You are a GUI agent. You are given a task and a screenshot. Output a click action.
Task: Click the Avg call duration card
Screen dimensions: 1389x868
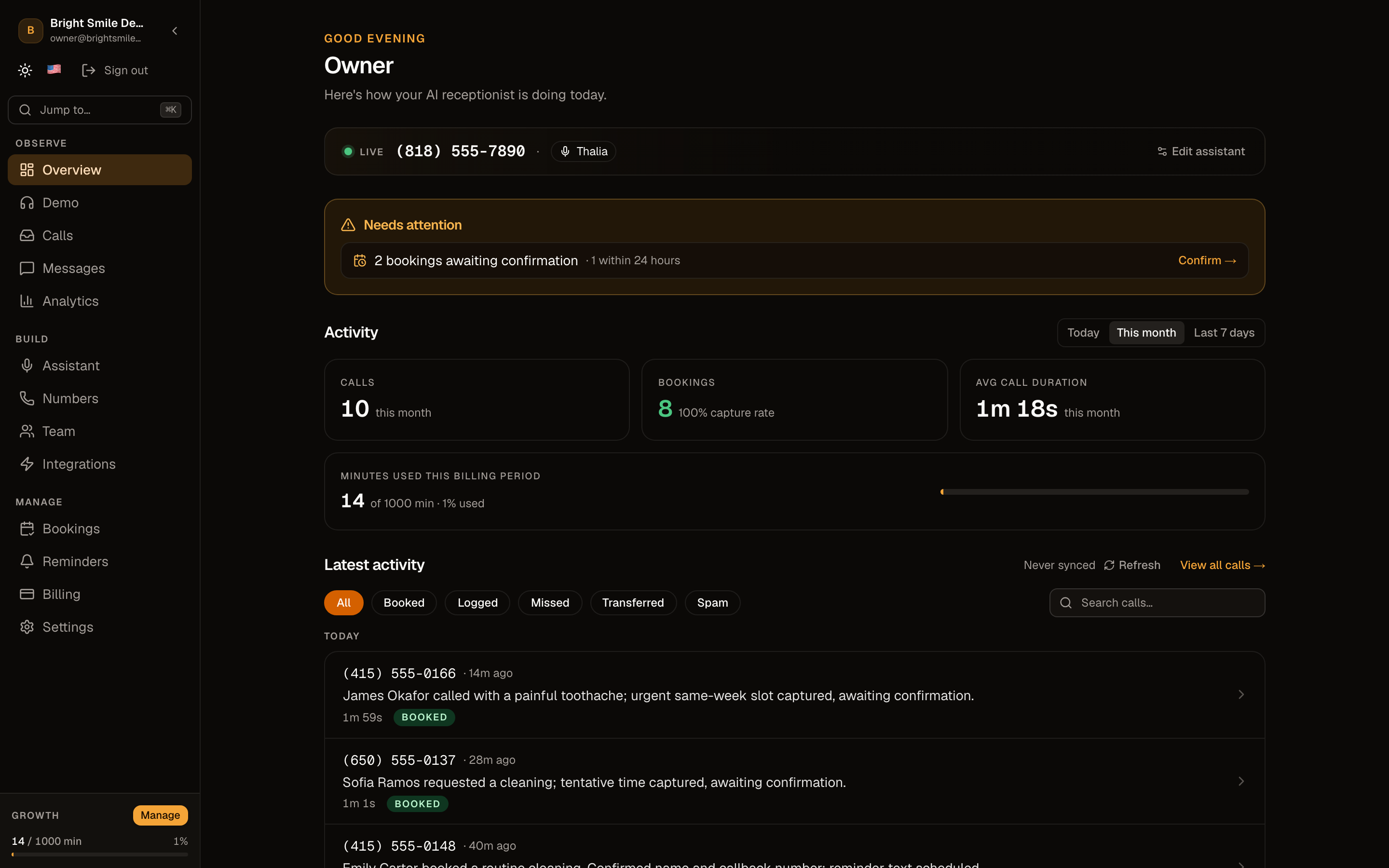click(x=1112, y=400)
